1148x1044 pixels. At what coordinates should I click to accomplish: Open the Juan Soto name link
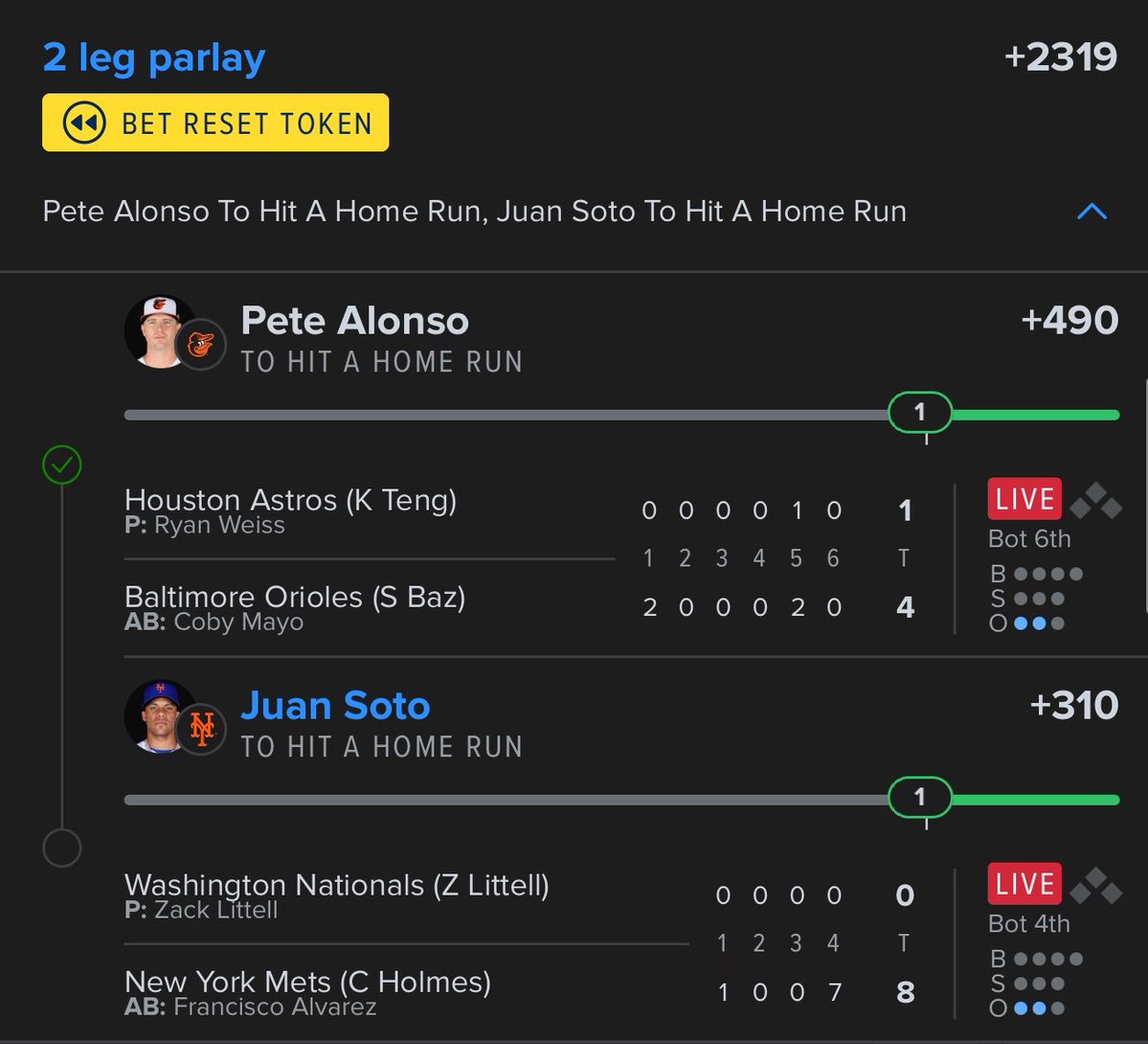coord(335,705)
